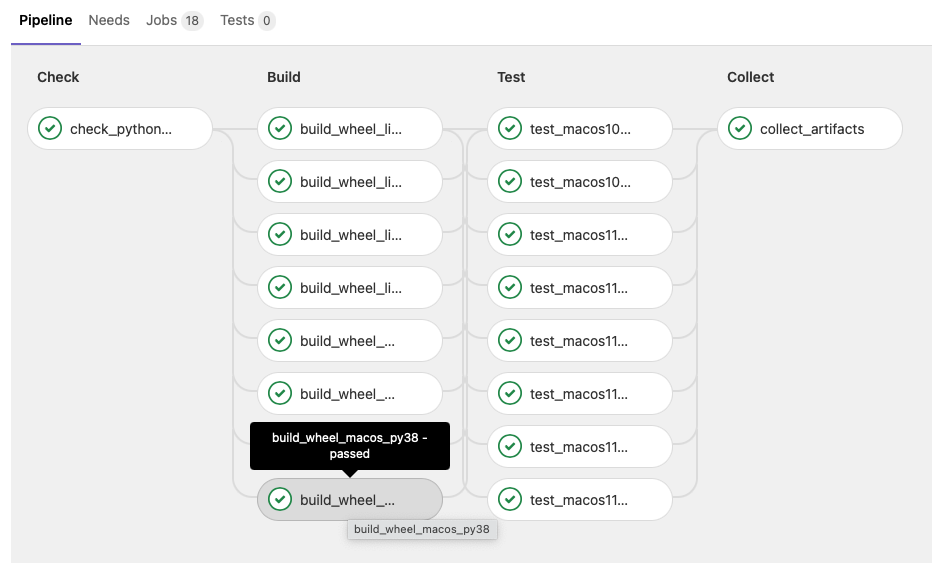Image resolution: width=932 pixels, height=586 pixels.
Task: Open the fifth Build job labeled build_wheel_...
Action: 350,341
